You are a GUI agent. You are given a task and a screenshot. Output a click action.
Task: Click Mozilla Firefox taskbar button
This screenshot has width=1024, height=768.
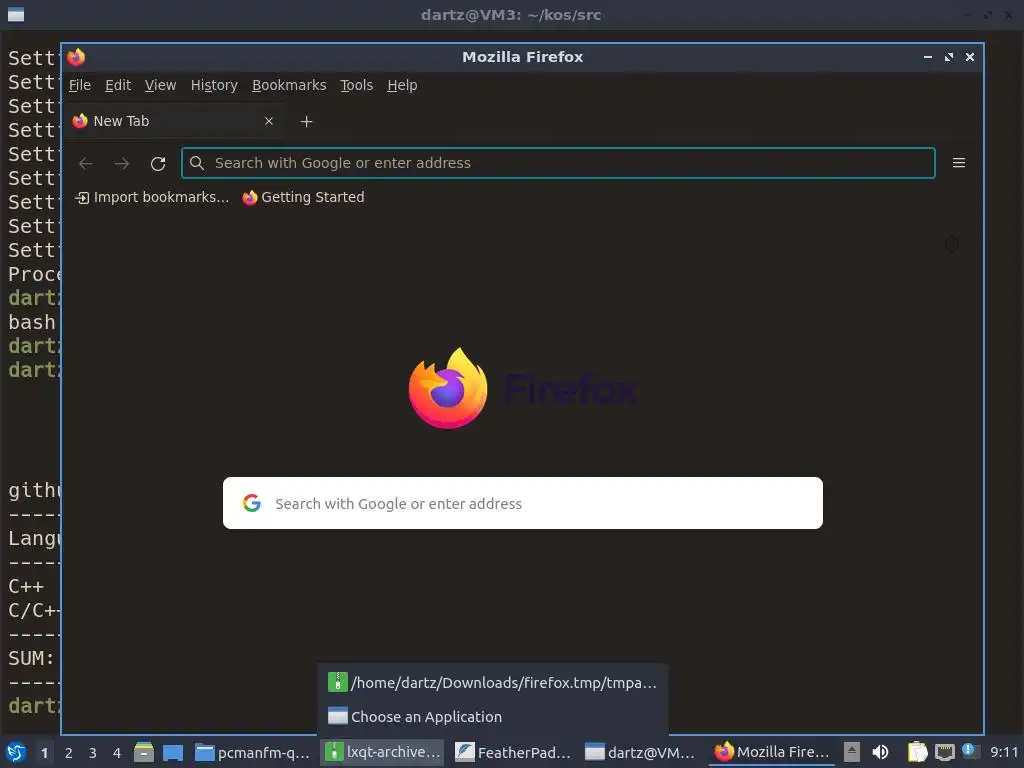pos(772,753)
